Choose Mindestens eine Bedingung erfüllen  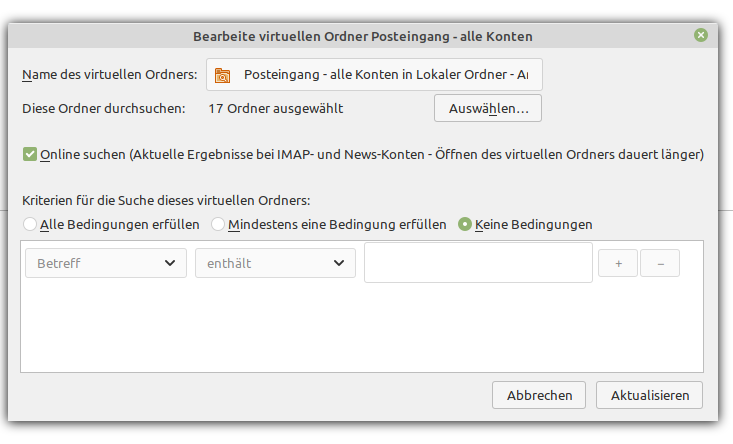pyautogui.click(x=218, y=224)
